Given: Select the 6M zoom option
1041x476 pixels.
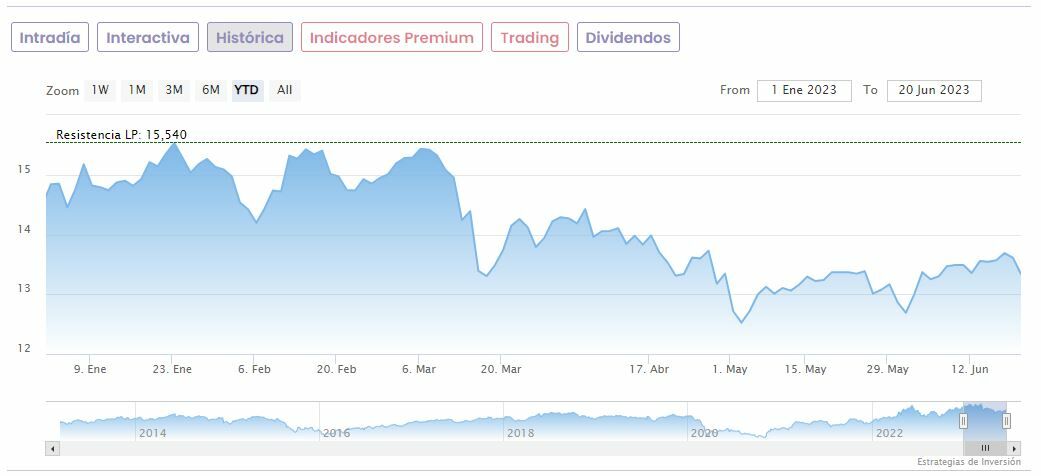Looking at the screenshot, I should 210,90.
